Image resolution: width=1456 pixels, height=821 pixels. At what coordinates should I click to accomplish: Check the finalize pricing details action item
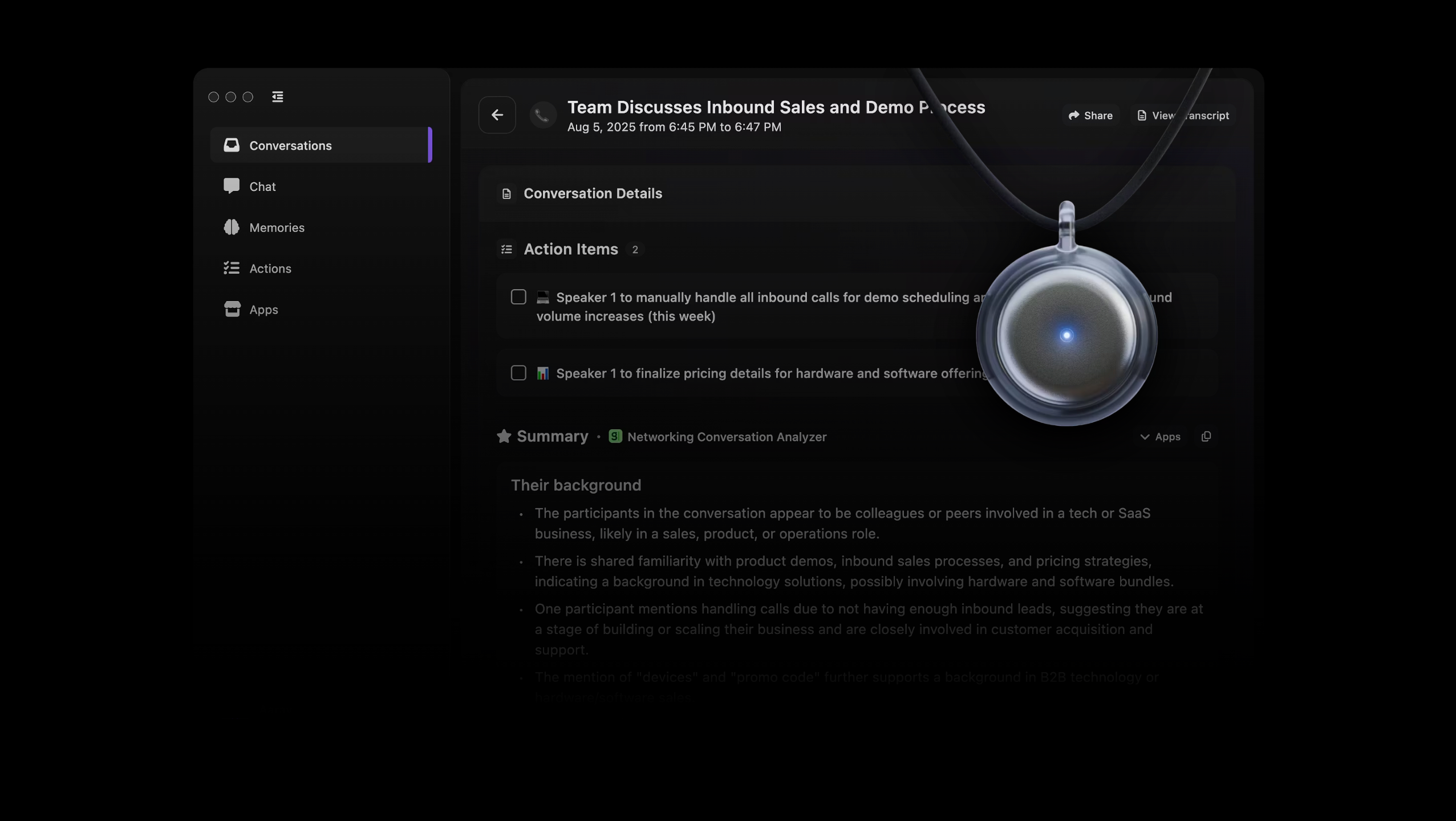pyautogui.click(x=518, y=373)
